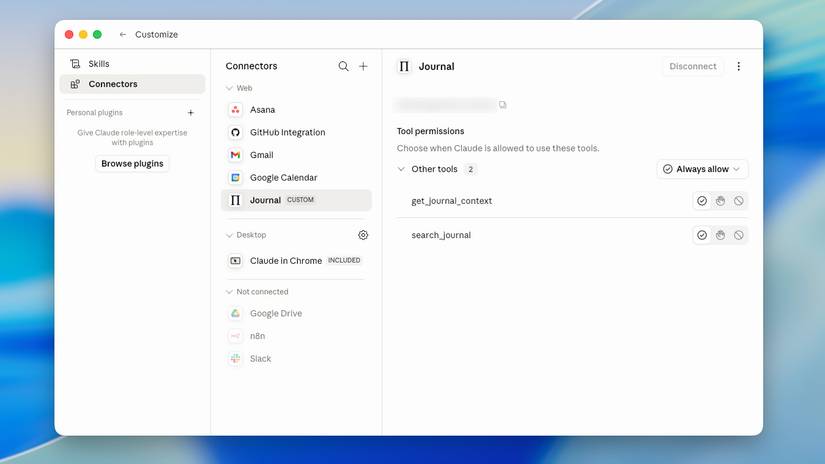Open the GitHub Integration connector
The image size is (825, 464).
point(296,132)
